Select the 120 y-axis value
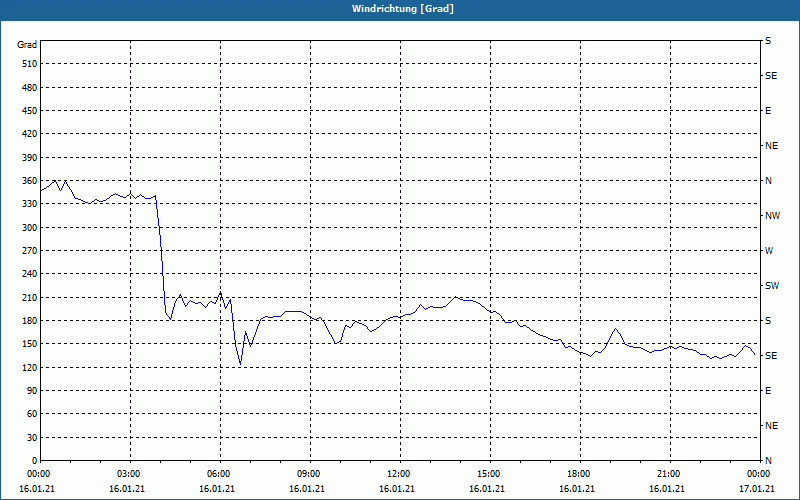 point(30,367)
